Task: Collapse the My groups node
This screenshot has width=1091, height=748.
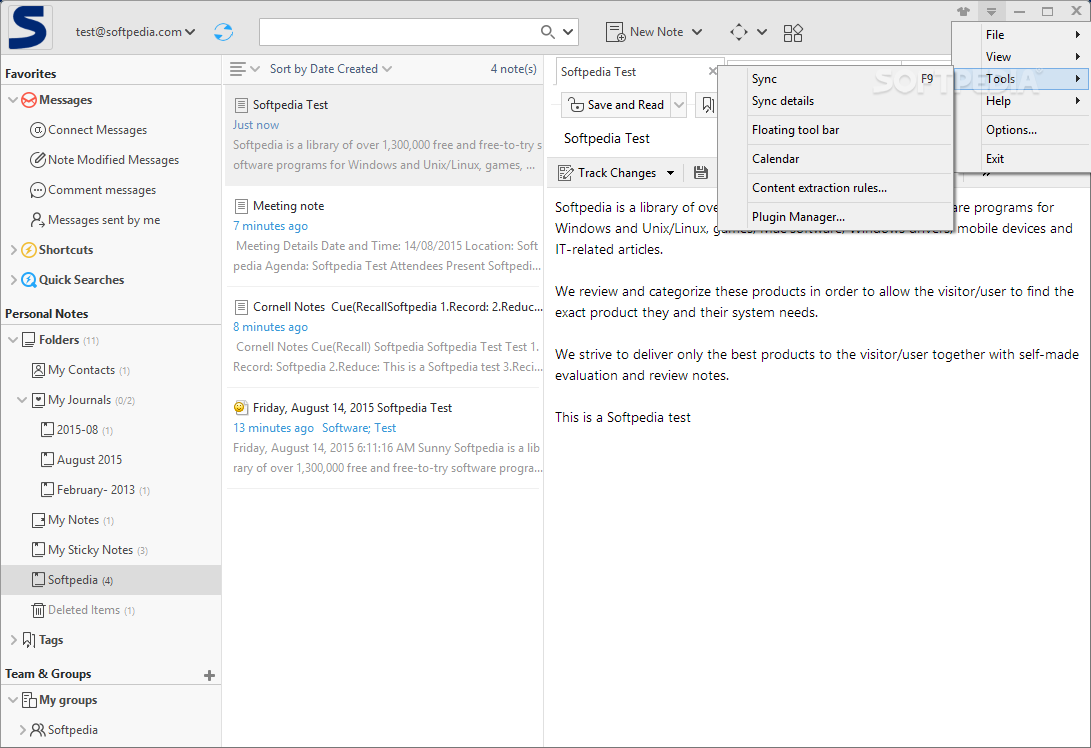Action: coord(13,700)
